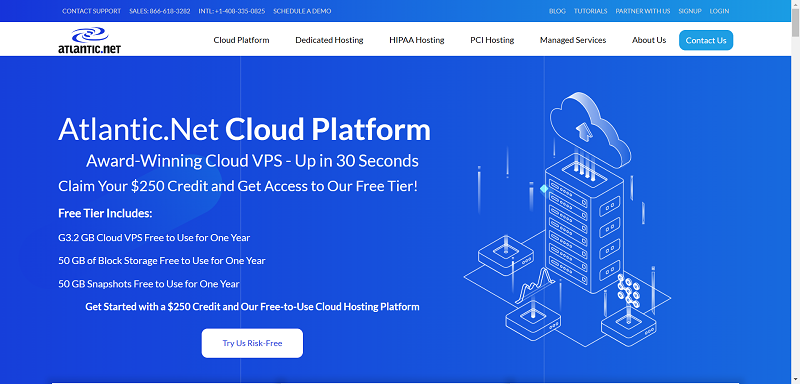Image resolution: width=800 pixels, height=384 pixels.
Task: Open the HIPAA Hosting menu
Action: click(416, 40)
